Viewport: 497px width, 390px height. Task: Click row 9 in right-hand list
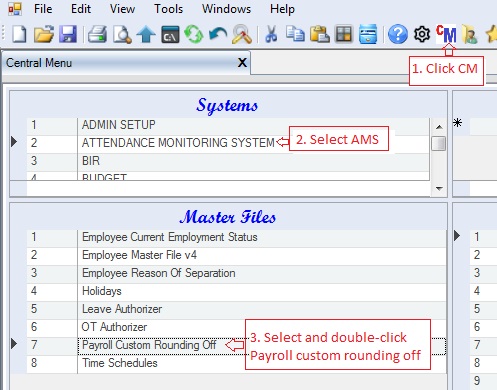coord(477,381)
